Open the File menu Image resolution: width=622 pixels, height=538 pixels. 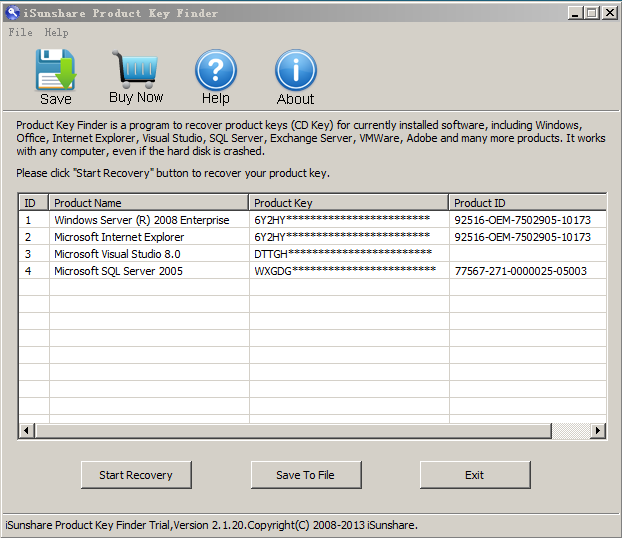21,32
